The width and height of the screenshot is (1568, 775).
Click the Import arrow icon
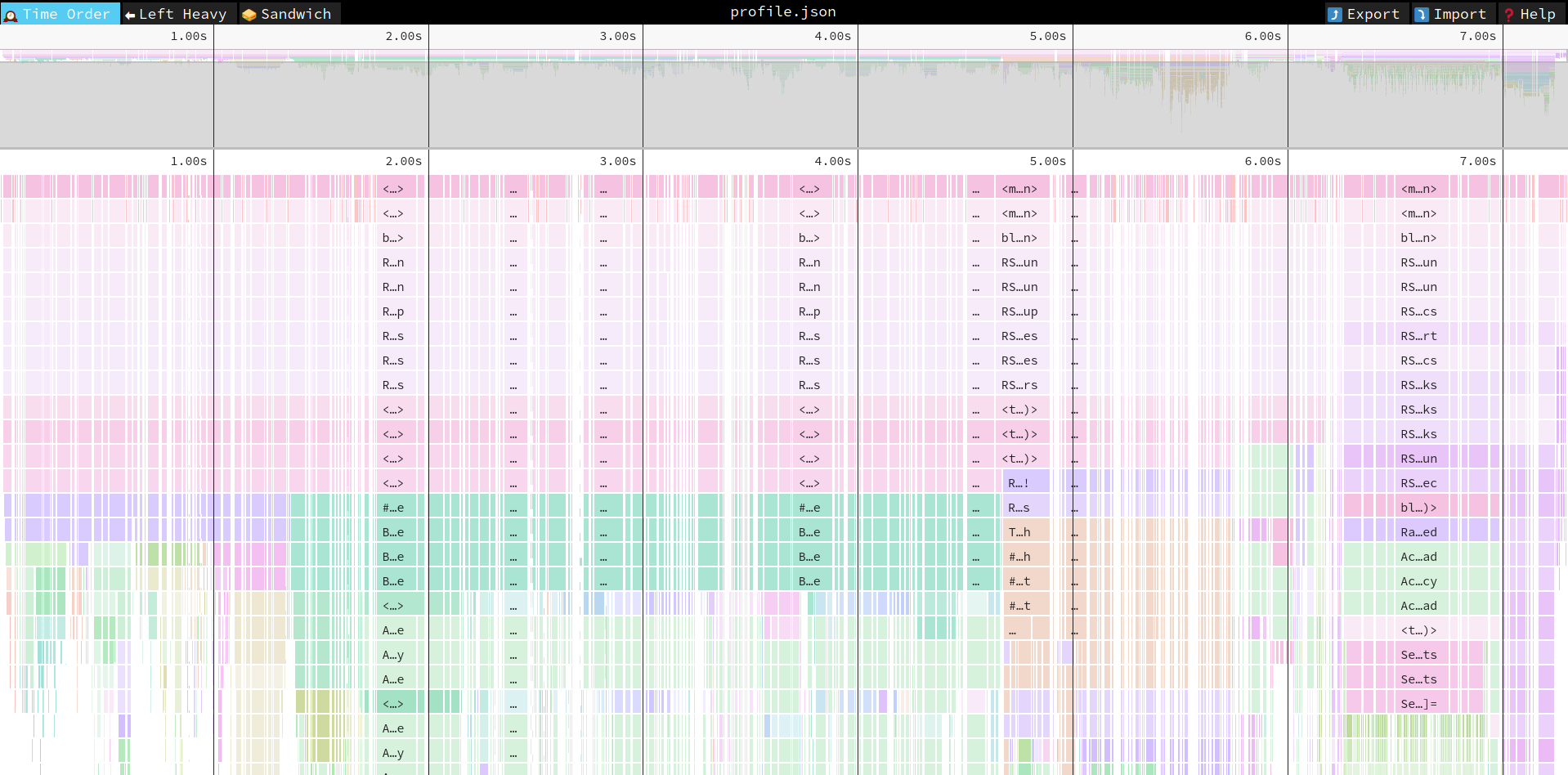point(1422,15)
